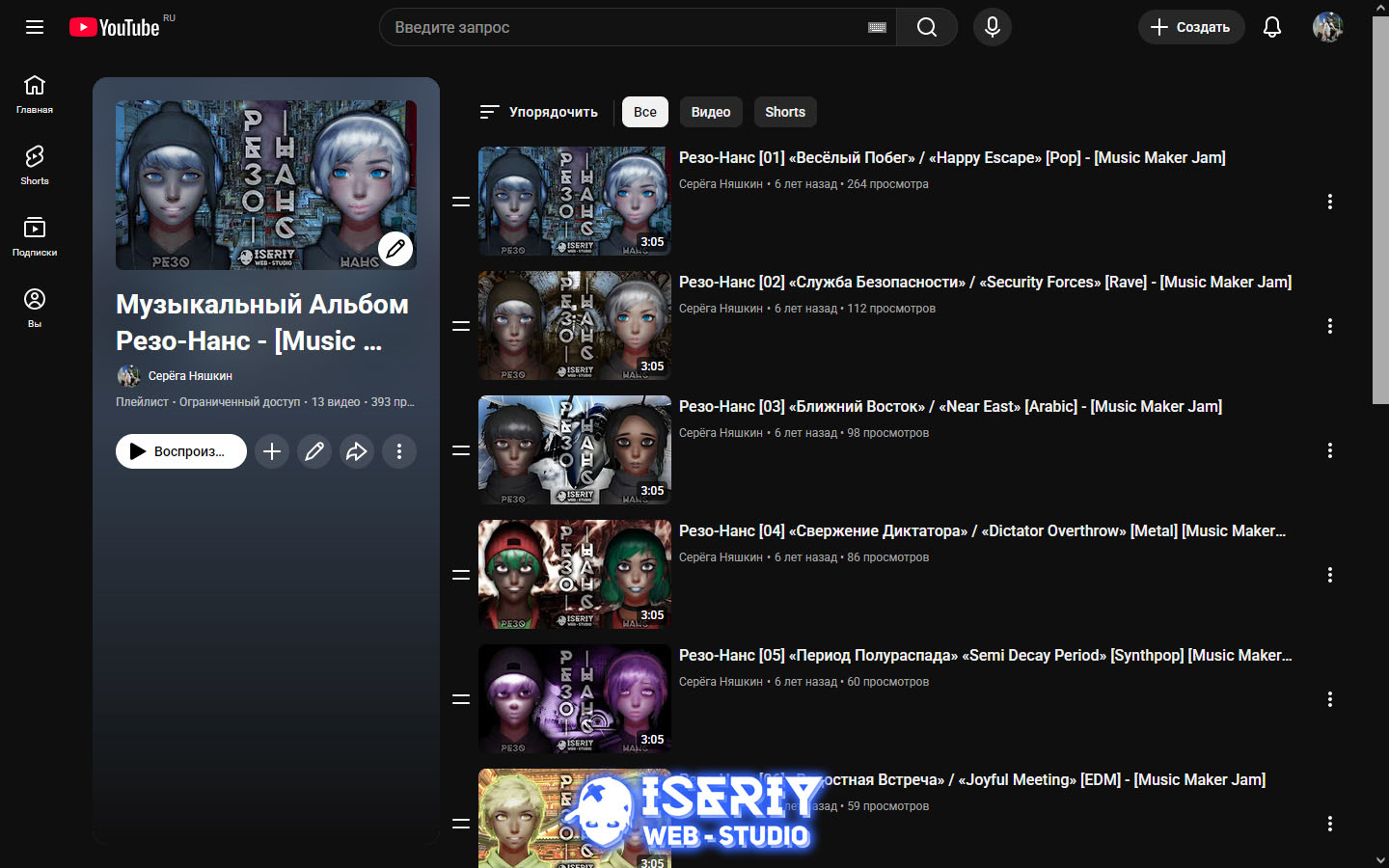Click the search magnifier button
1389x868 pixels.
coord(926,27)
